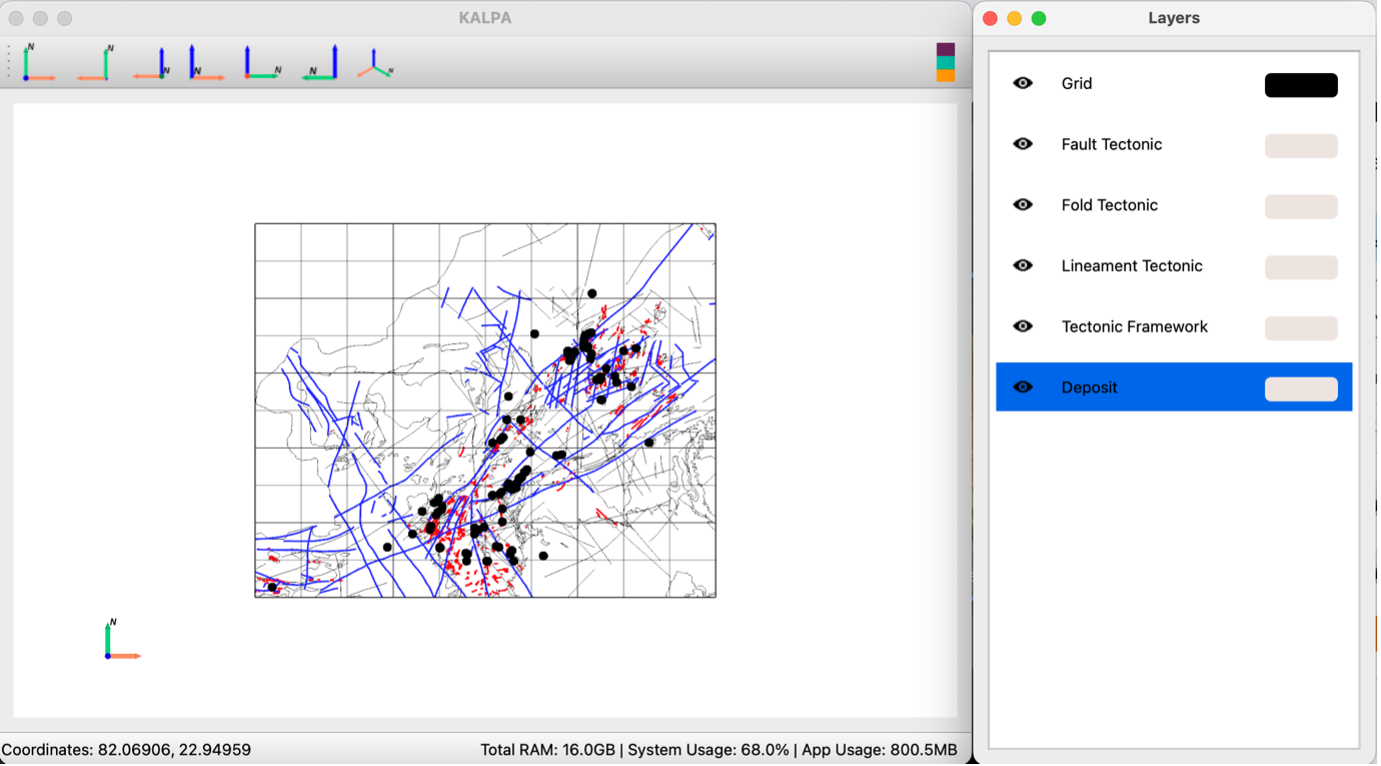Image resolution: width=1381 pixels, height=766 pixels.
Task: Select view with green axis up, orange left
Action: tap(94, 63)
